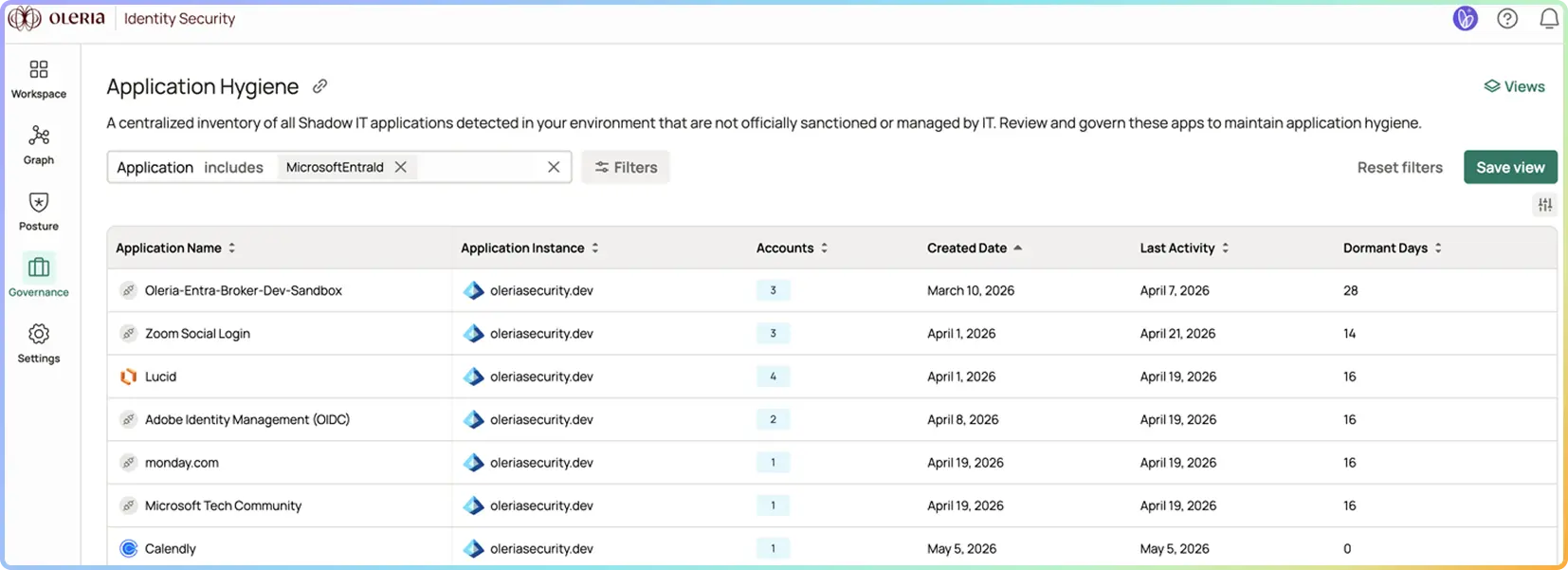This screenshot has width=1568, height=570.
Task: Copy link icon beside Application Hygiene
Action: [320, 86]
